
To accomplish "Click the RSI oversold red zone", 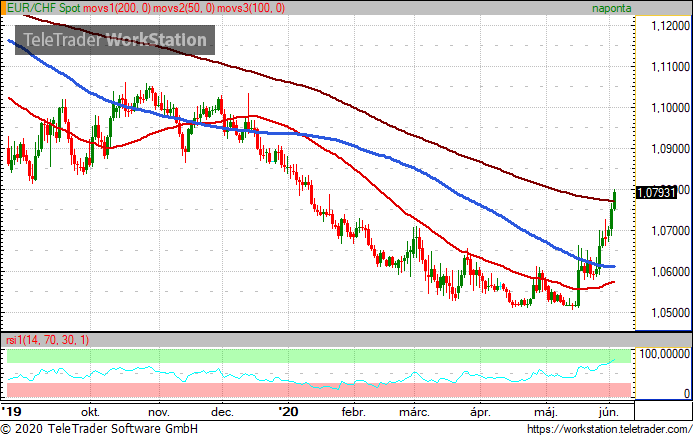I will tap(319, 390).
